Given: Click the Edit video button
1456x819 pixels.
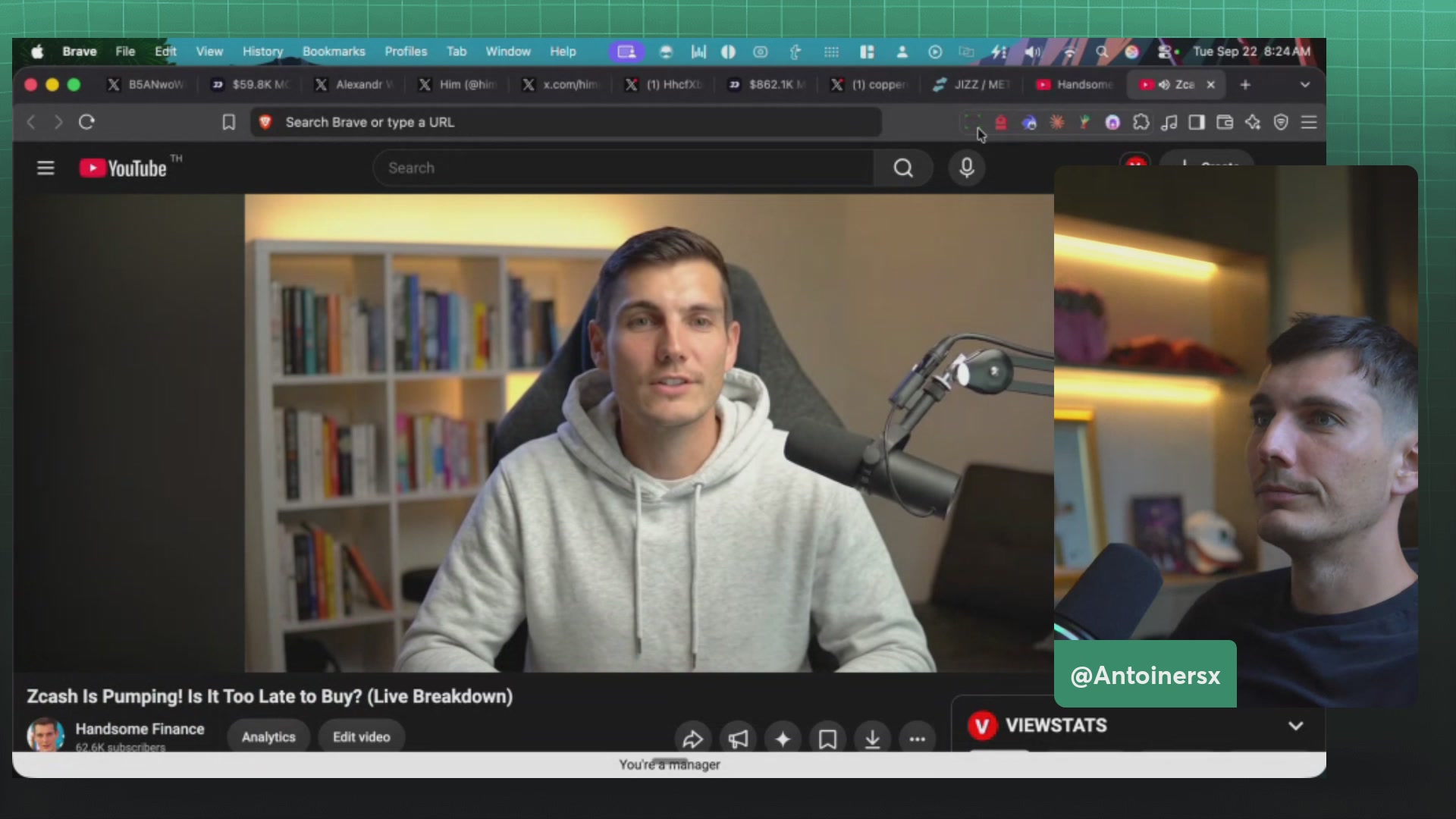Looking at the screenshot, I should click(x=361, y=737).
